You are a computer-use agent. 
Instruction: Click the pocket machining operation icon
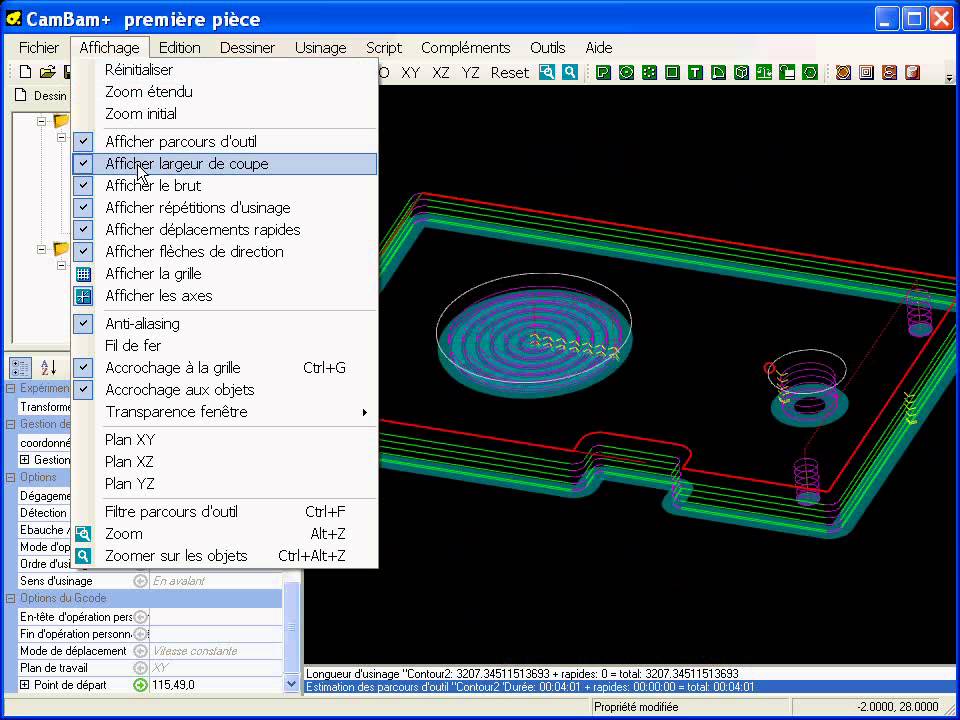[x=866, y=73]
